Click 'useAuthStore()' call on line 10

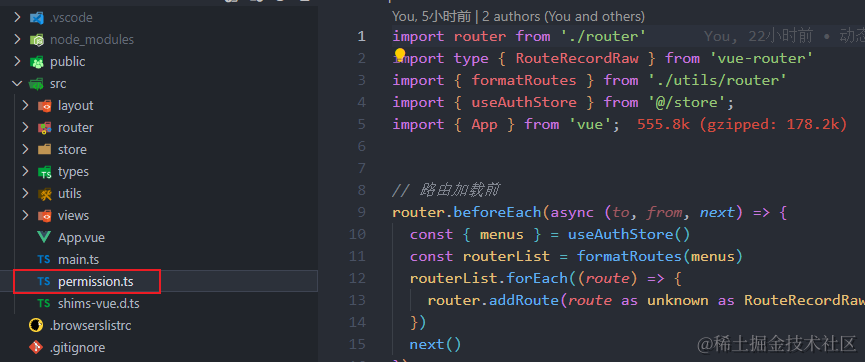coord(629,235)
